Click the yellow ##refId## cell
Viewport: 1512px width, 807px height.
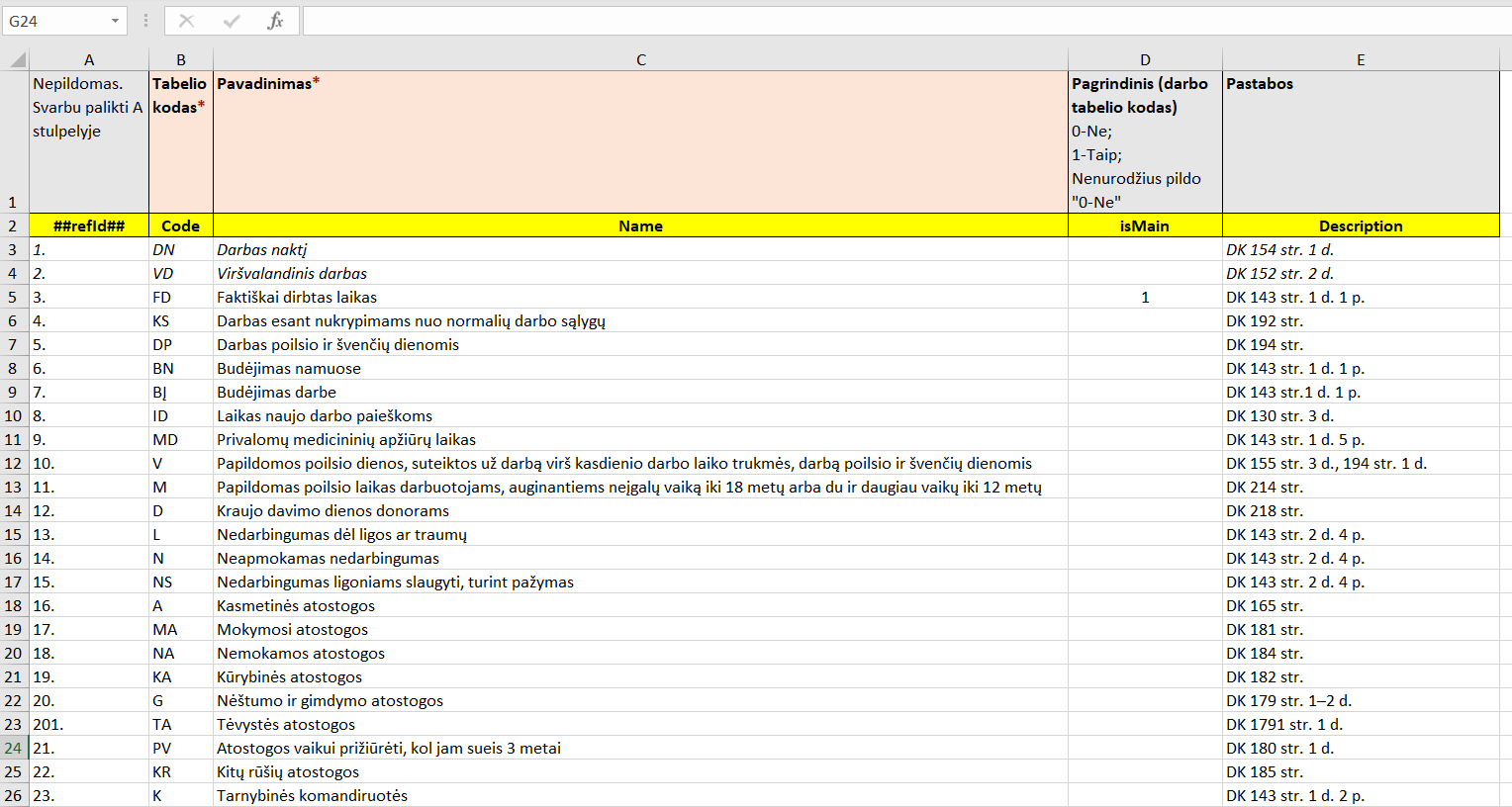(x=89, y=226)
